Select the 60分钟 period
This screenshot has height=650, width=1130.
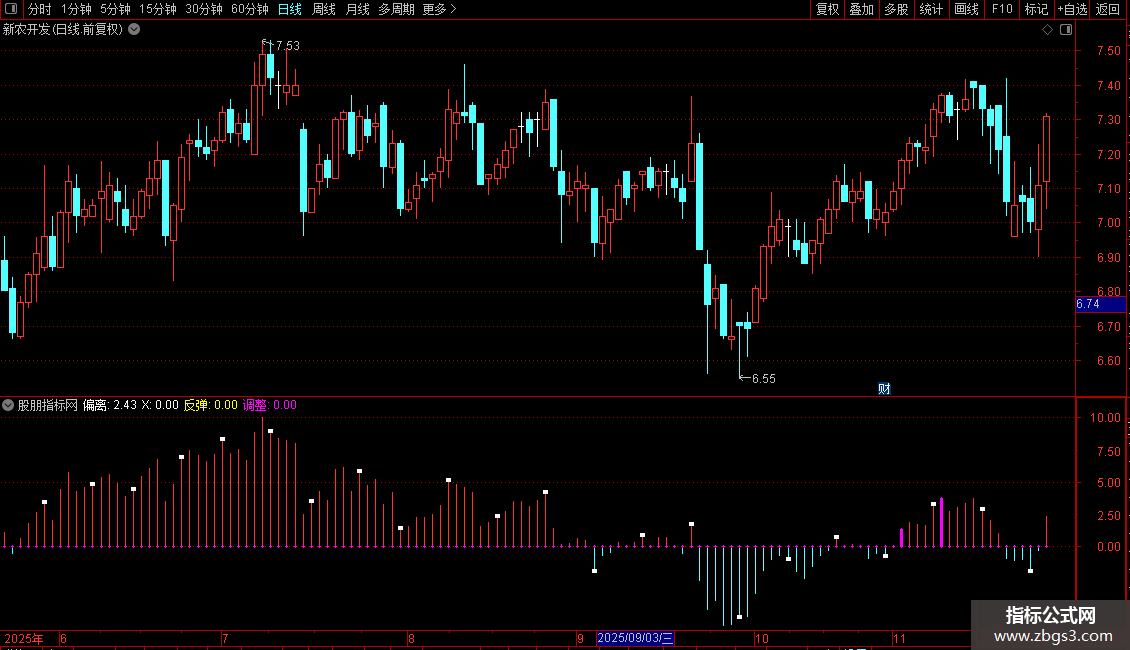[249, 9]
